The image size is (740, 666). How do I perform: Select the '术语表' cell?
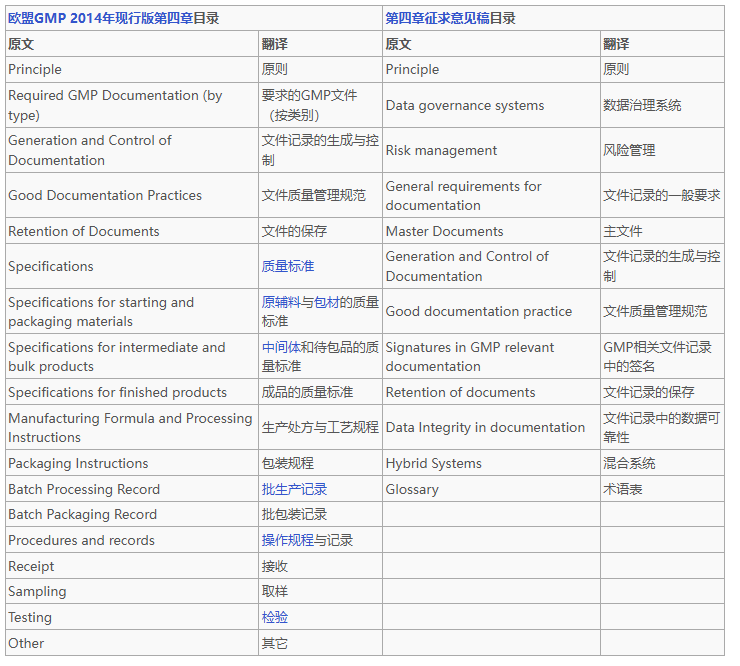662,489
